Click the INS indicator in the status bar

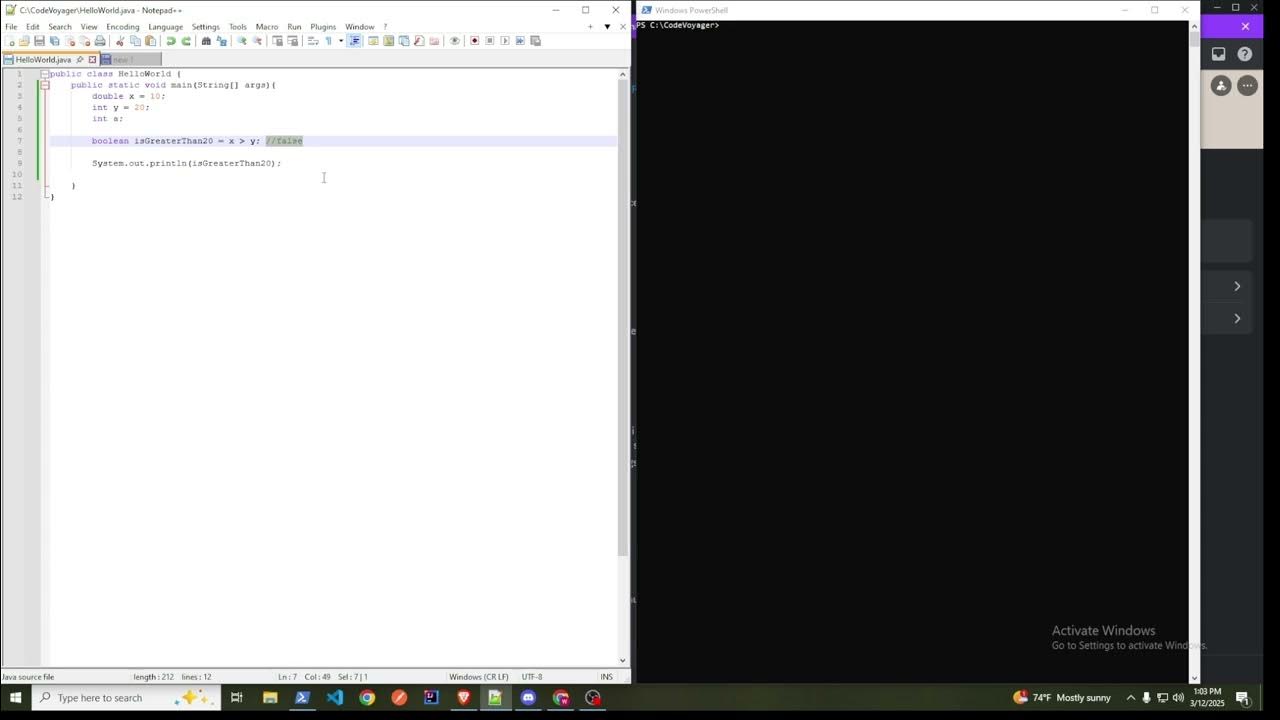606,677
